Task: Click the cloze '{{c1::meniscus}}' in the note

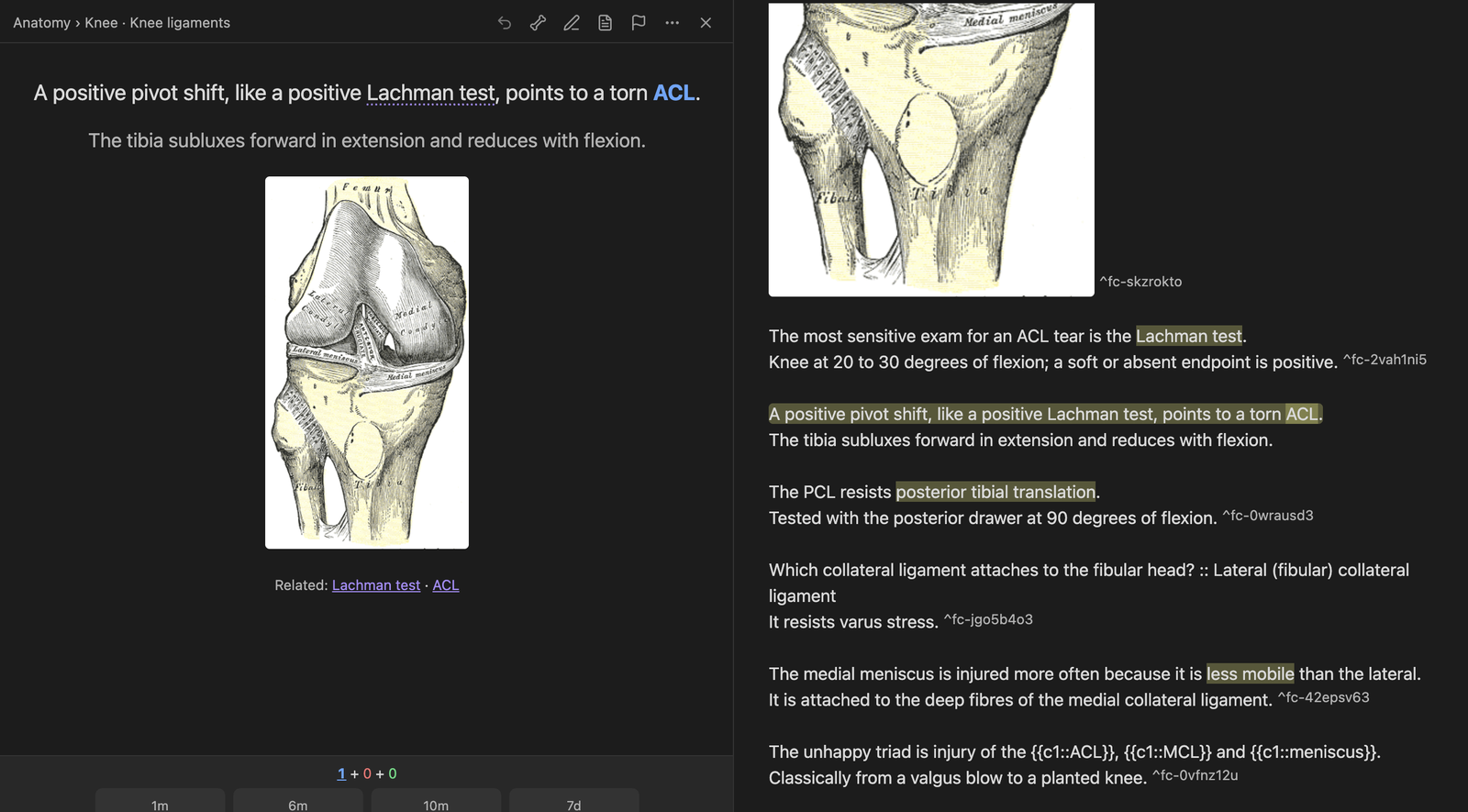Action: click(1313, 751)
